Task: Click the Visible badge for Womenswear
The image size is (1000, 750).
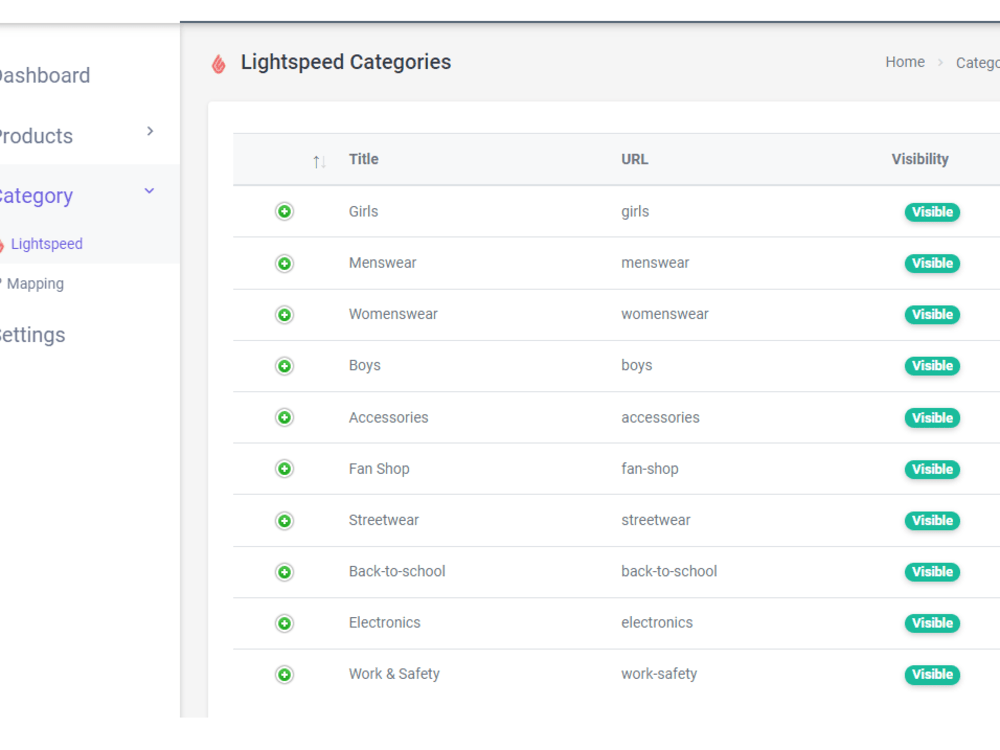Action: tap(932, 314)
